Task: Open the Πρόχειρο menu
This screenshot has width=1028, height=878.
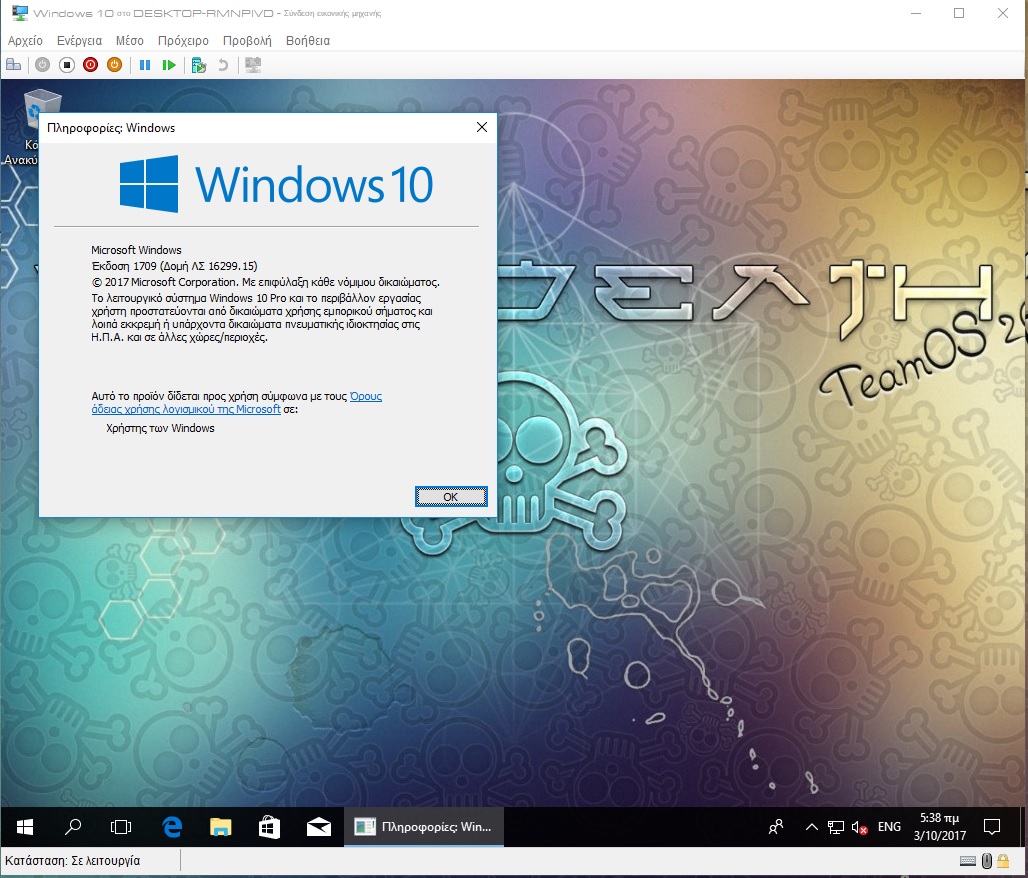Action: pyautogui.click(x=184, y=41)
